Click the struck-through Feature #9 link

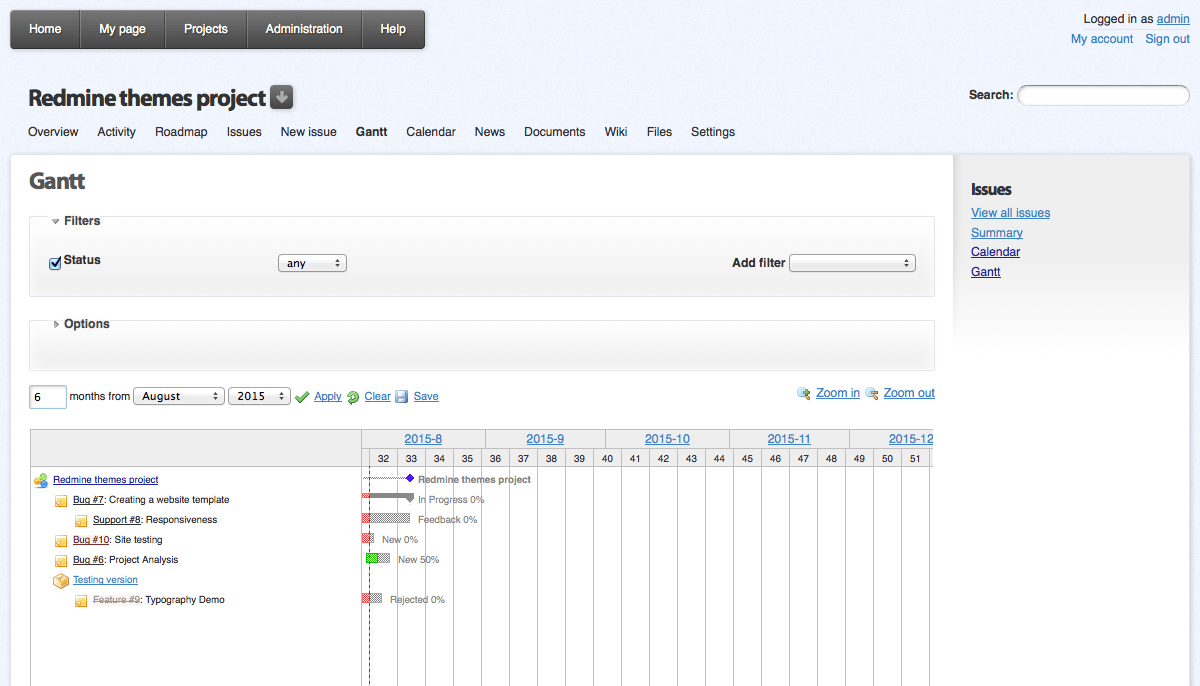point(117,600)
